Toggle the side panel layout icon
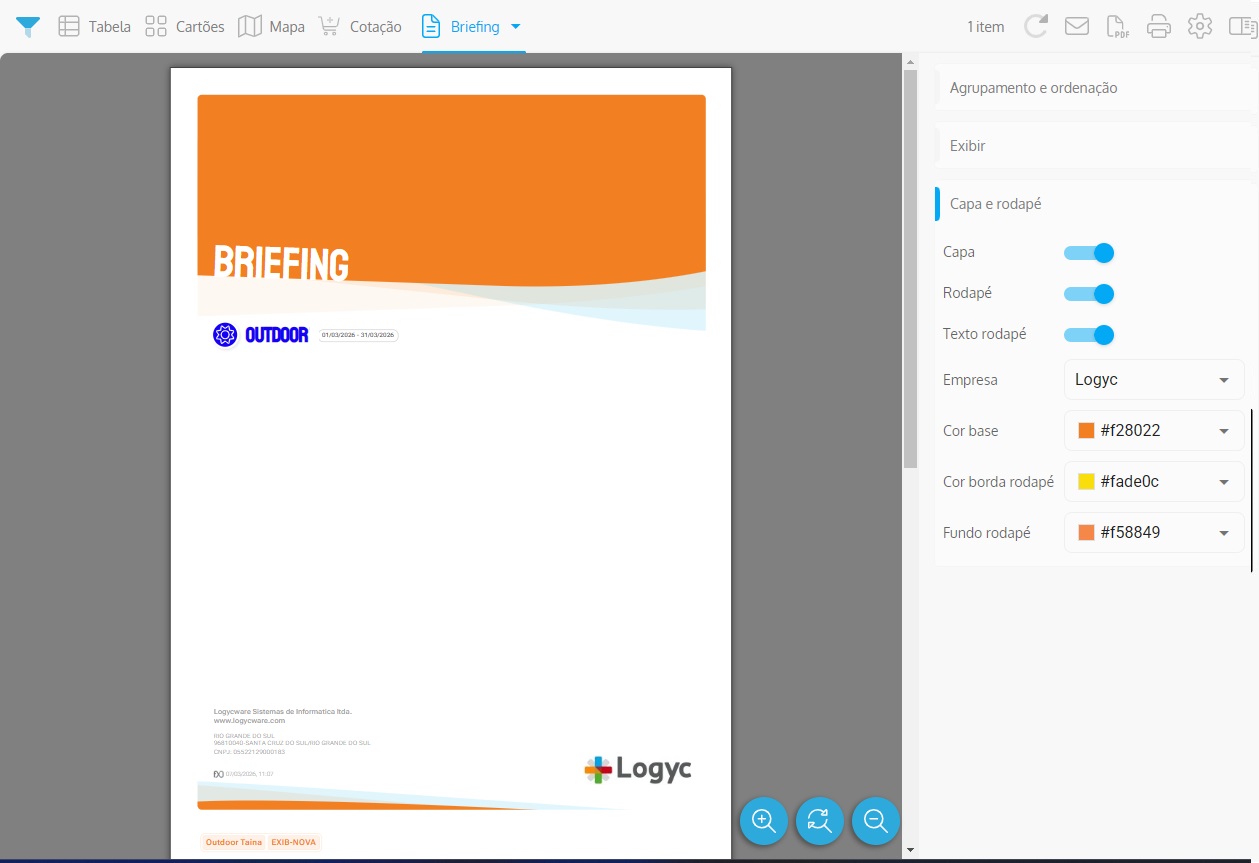The image size is (1259, 863). coord(1241,27)
